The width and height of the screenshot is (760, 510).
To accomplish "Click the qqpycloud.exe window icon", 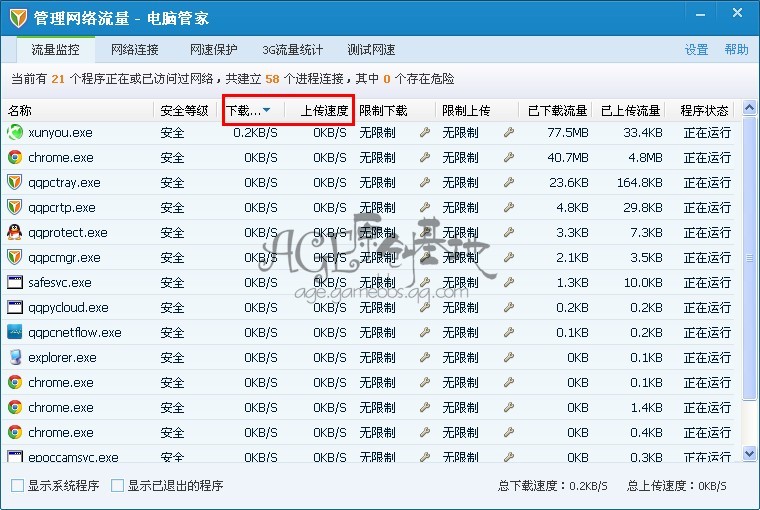I will [x=15, y=307].
